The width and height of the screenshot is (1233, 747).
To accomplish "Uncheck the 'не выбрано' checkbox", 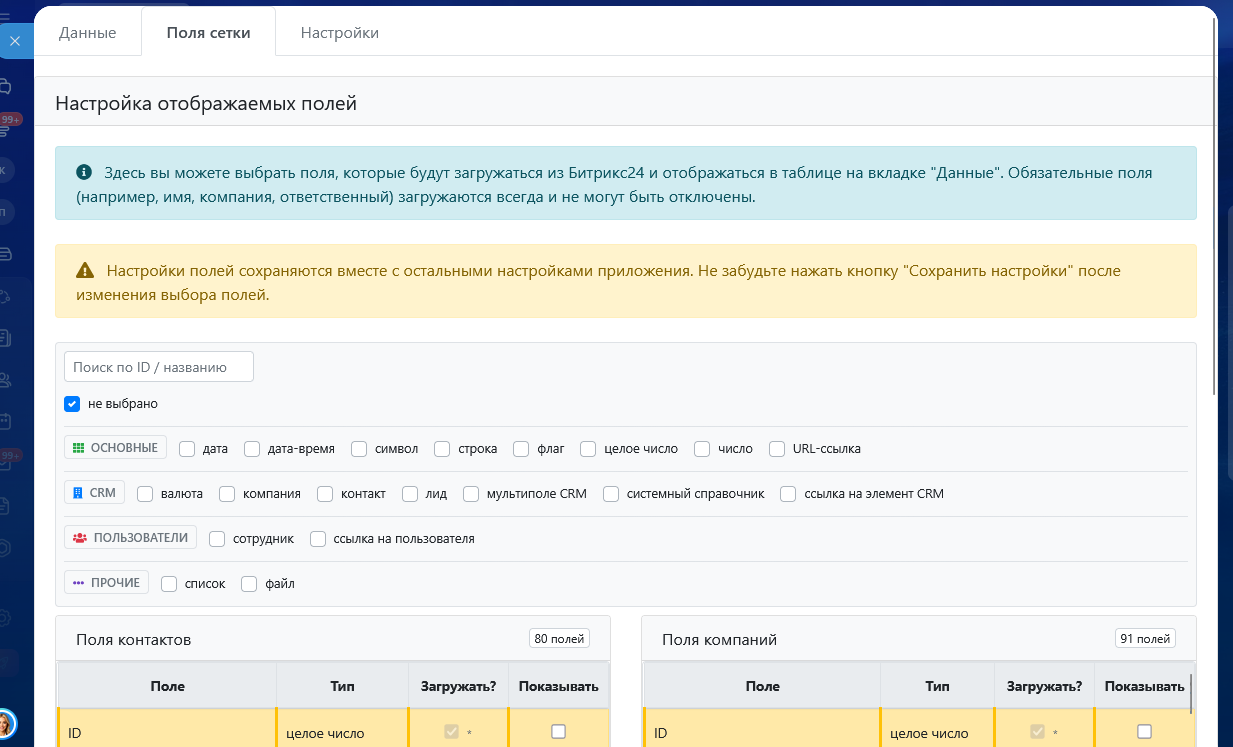I will [72, 404].
